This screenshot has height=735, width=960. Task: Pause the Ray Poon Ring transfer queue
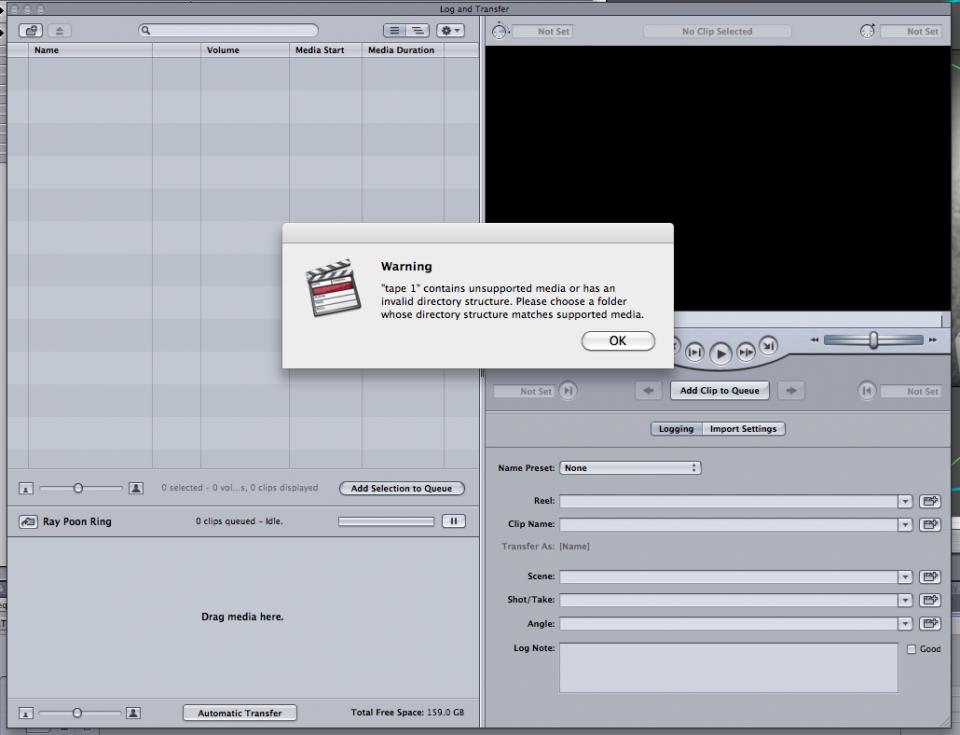point(453,521)
